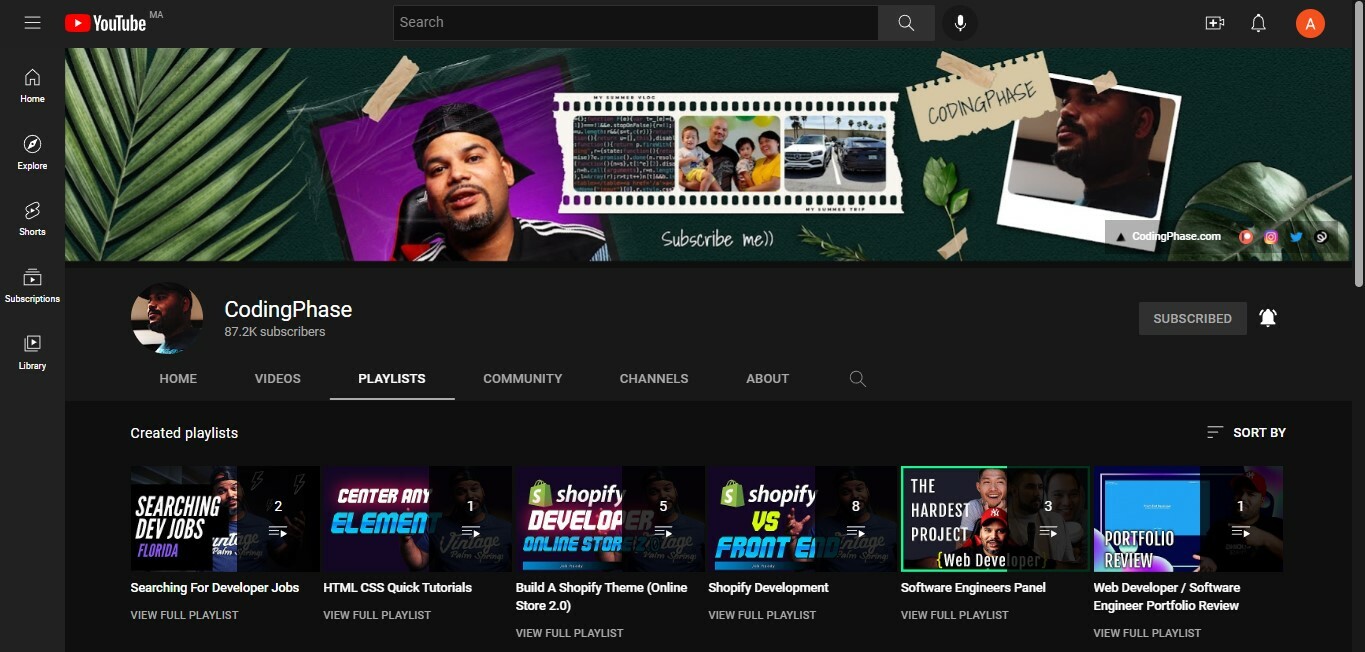View full playlist under Shopify Development
Image resolution: width=1365 pixels, height=652 pixels.
click(x=762, y=615)
